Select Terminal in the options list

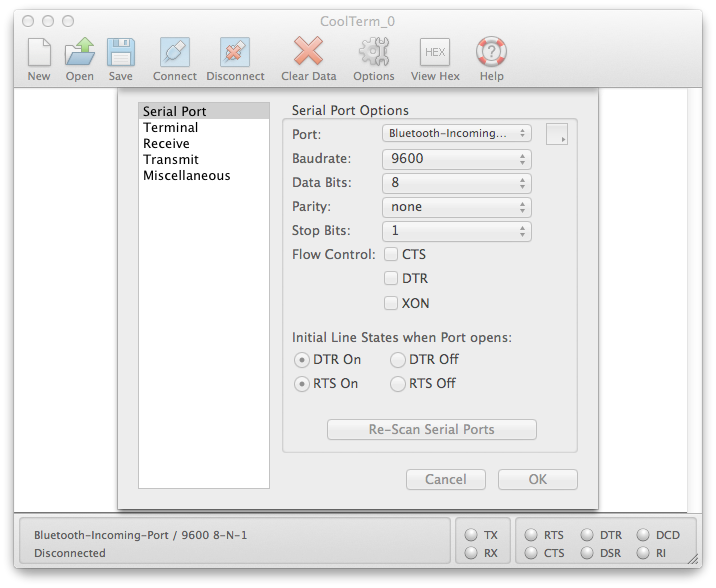pyautogui.click(x=171, y=128)
